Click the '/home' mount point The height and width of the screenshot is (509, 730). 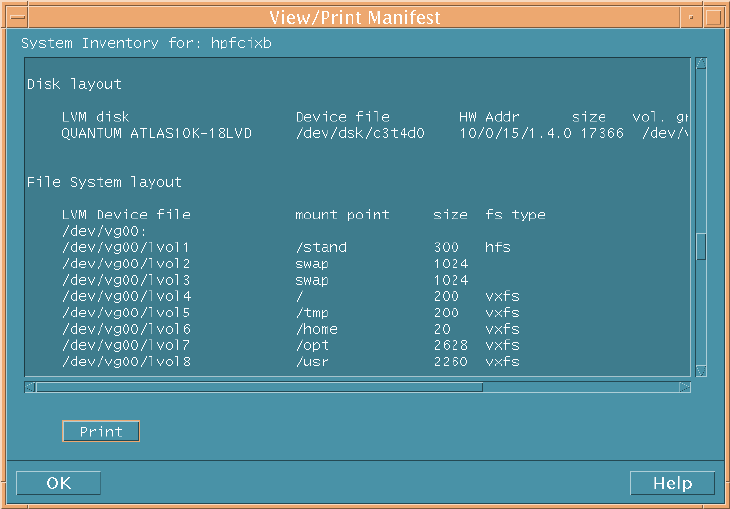(x=317, y=329)
